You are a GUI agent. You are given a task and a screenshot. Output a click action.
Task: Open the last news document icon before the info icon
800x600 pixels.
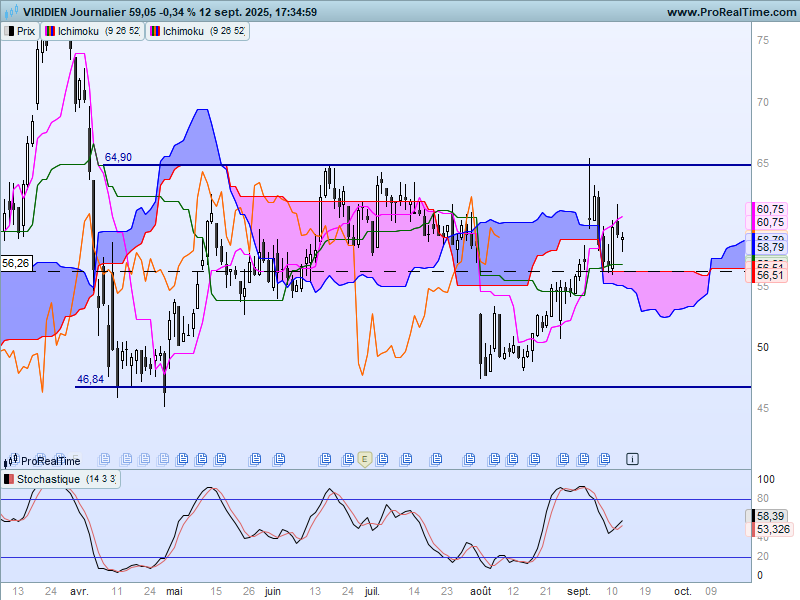tap(604, 459)
